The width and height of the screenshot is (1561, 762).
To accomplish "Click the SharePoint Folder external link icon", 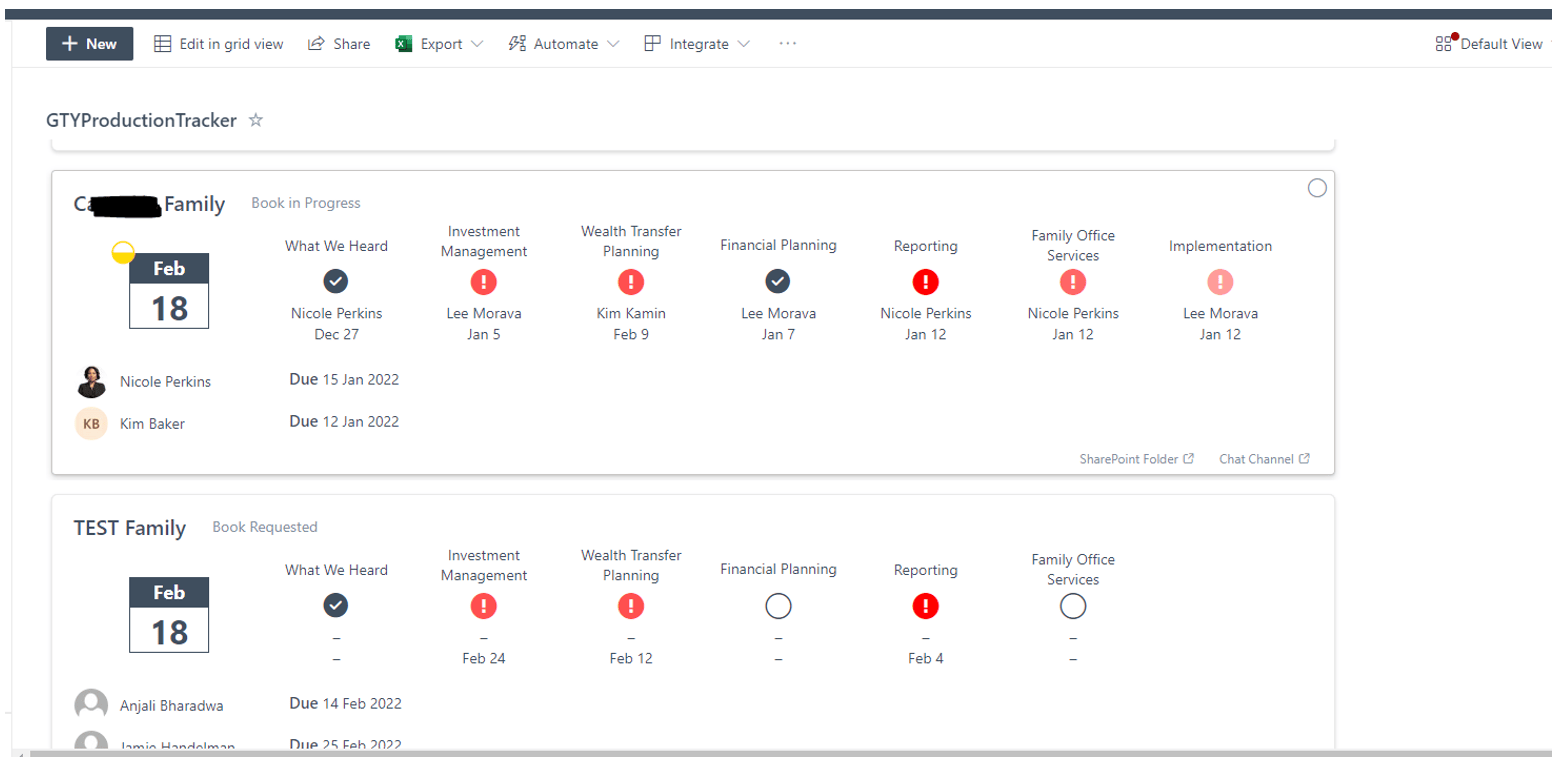I will point(1188,459).
